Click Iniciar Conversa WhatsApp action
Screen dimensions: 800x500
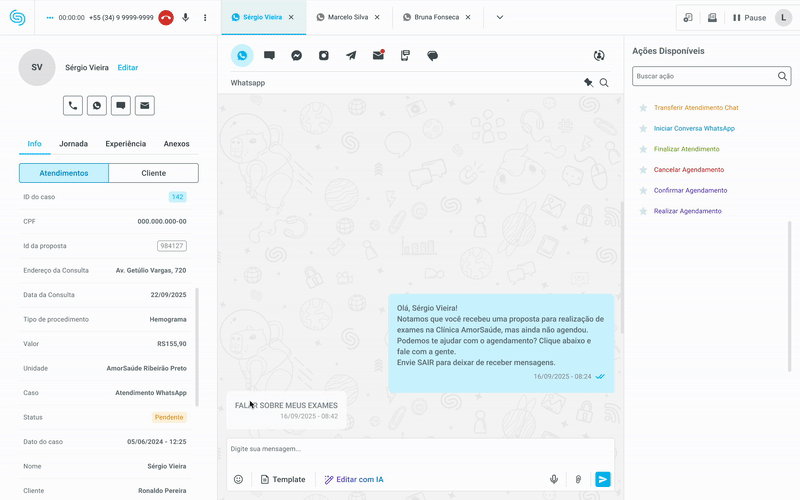pyautogui.click(x=694, y=129)
